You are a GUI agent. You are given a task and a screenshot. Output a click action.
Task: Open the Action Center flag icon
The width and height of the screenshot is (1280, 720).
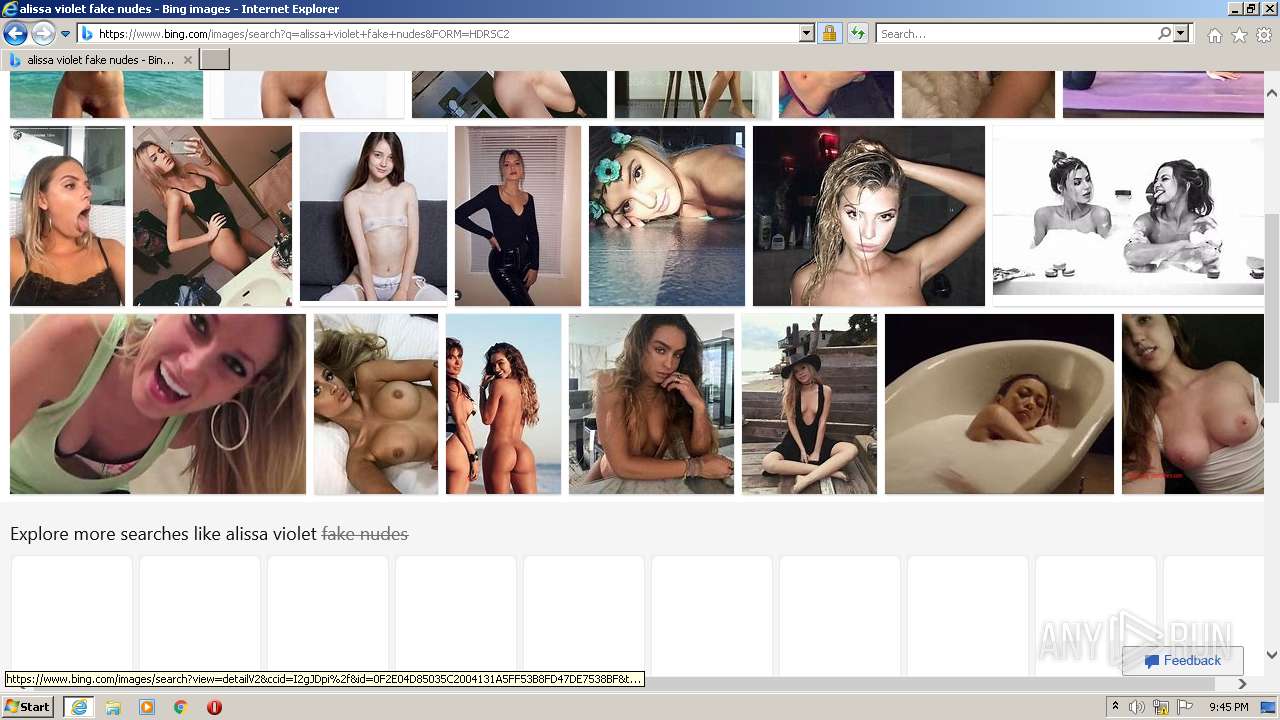[1184, 707]
